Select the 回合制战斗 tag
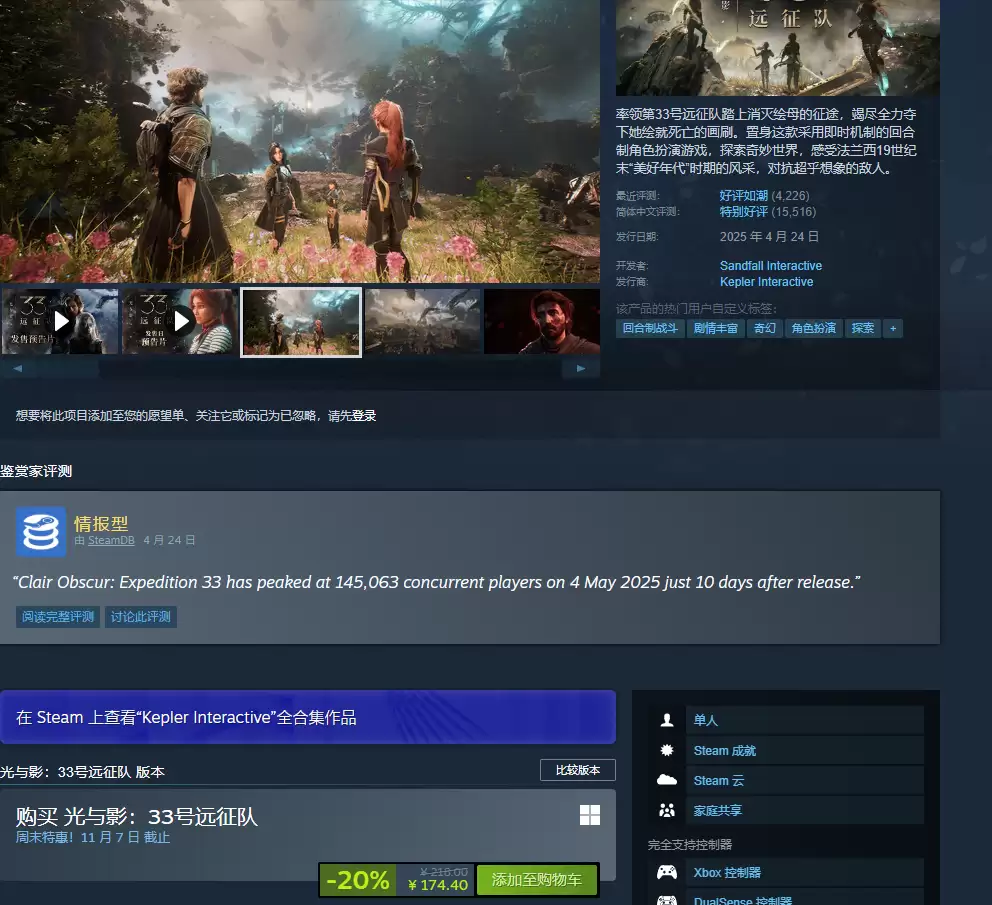Image resolution: width=992 pixels, height=905 pixels. pyautogui.click(x=650, y=328)
